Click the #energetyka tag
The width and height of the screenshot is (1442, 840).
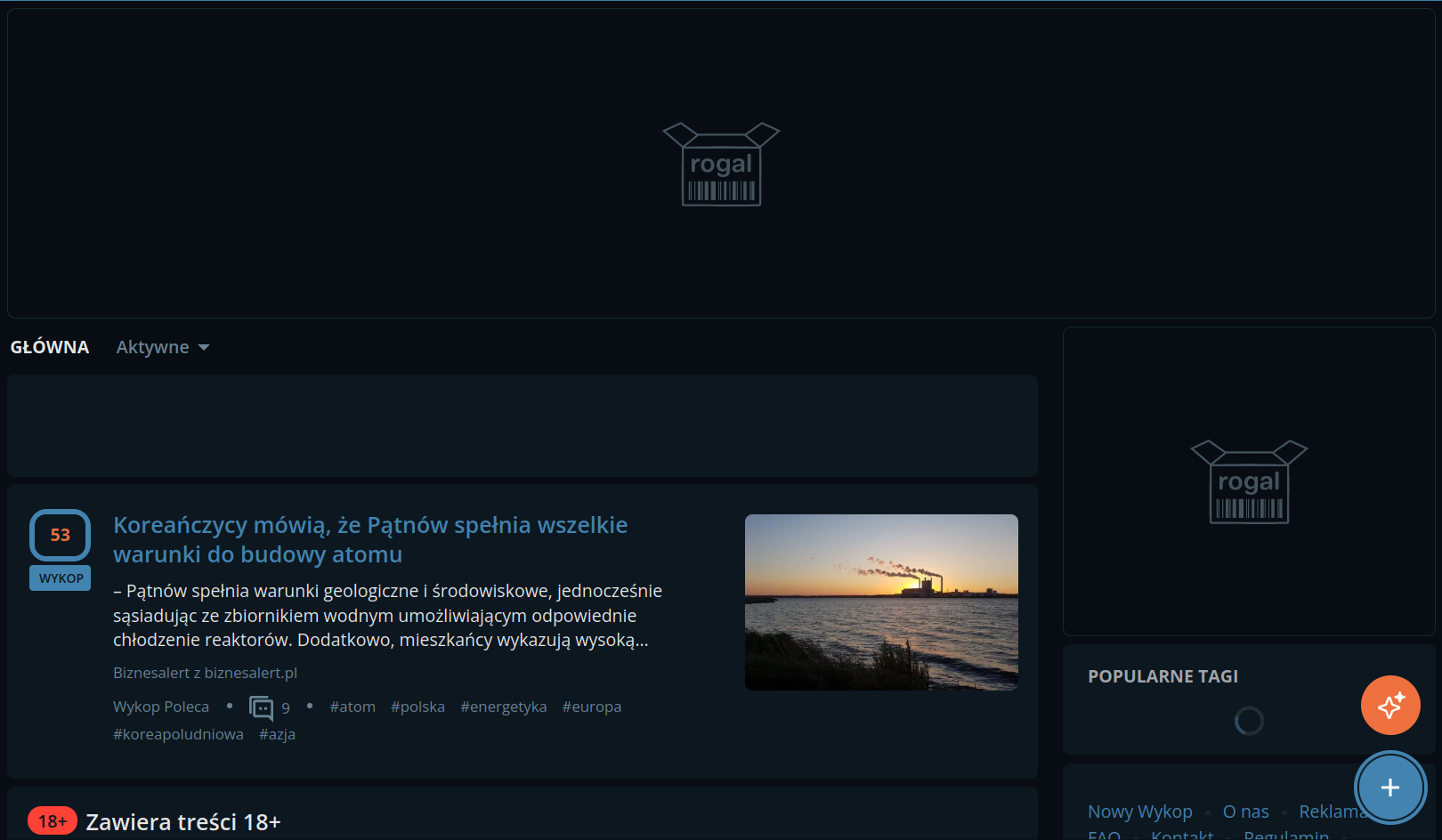pyautogui.click(x=503, y=707)
